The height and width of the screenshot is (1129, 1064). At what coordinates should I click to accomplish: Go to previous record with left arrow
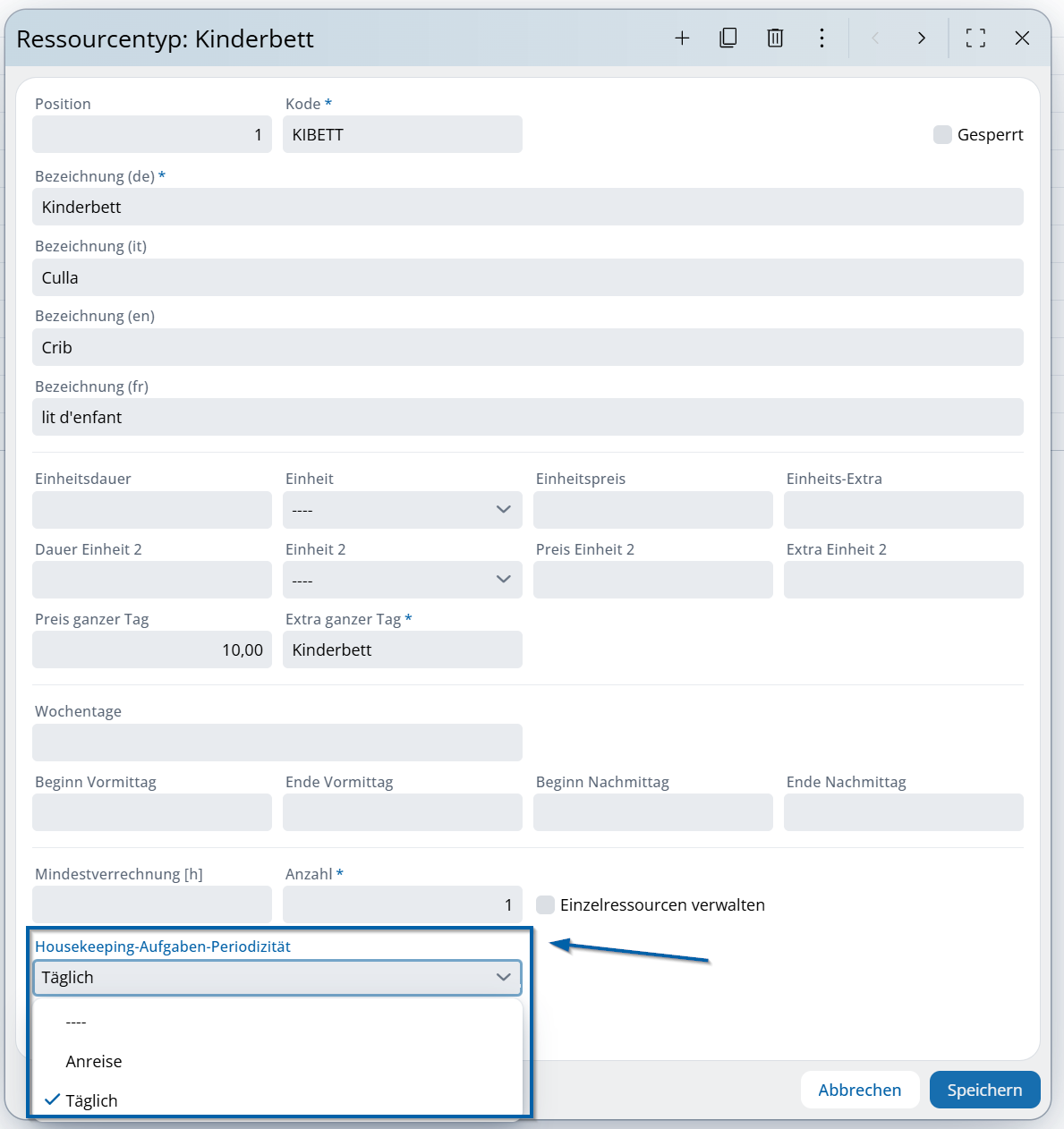875,38
